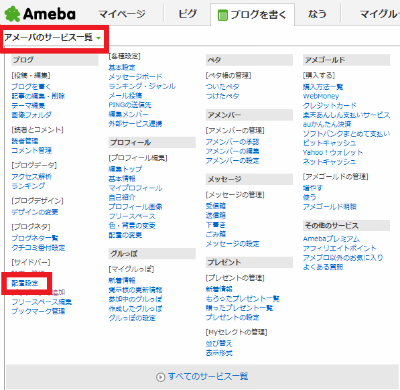Open つけたペタ link
This screenshot has height=390, width=400.
click(222, 96)
